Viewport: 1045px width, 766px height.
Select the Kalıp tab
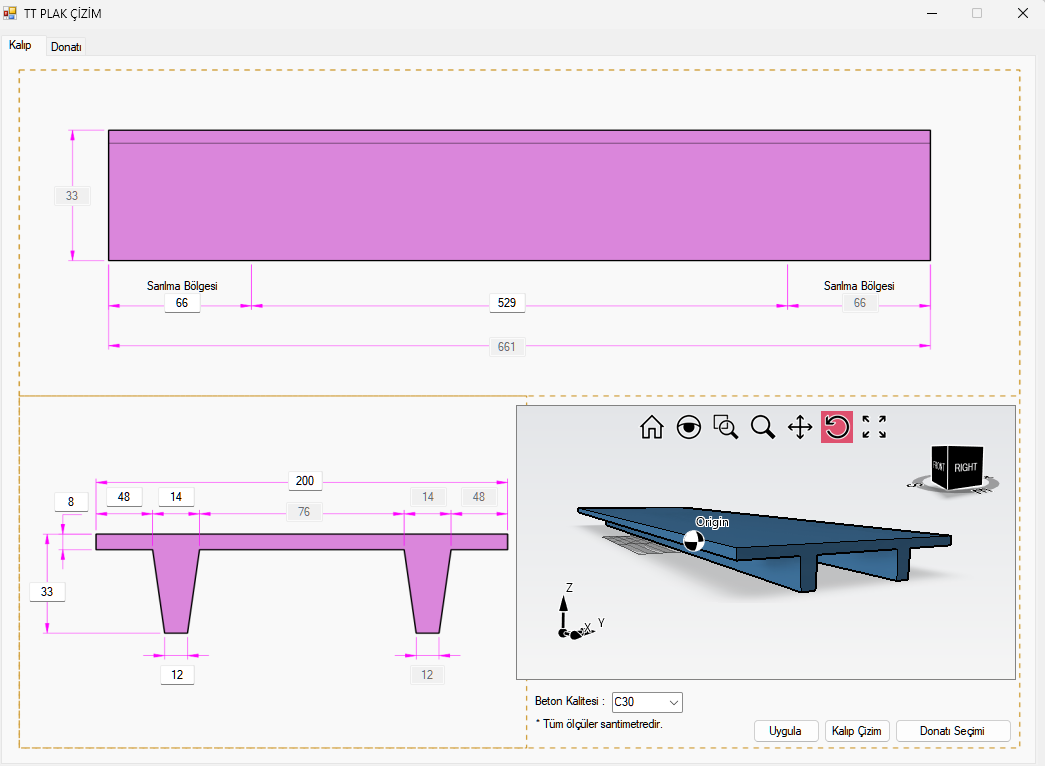(x=21, y=46)
